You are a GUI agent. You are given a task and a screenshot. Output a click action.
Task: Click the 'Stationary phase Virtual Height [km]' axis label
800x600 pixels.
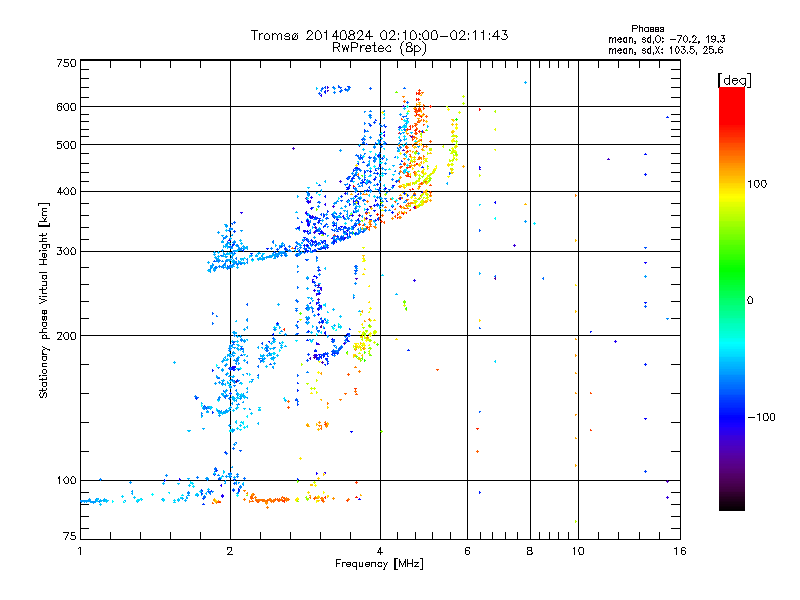44,301
